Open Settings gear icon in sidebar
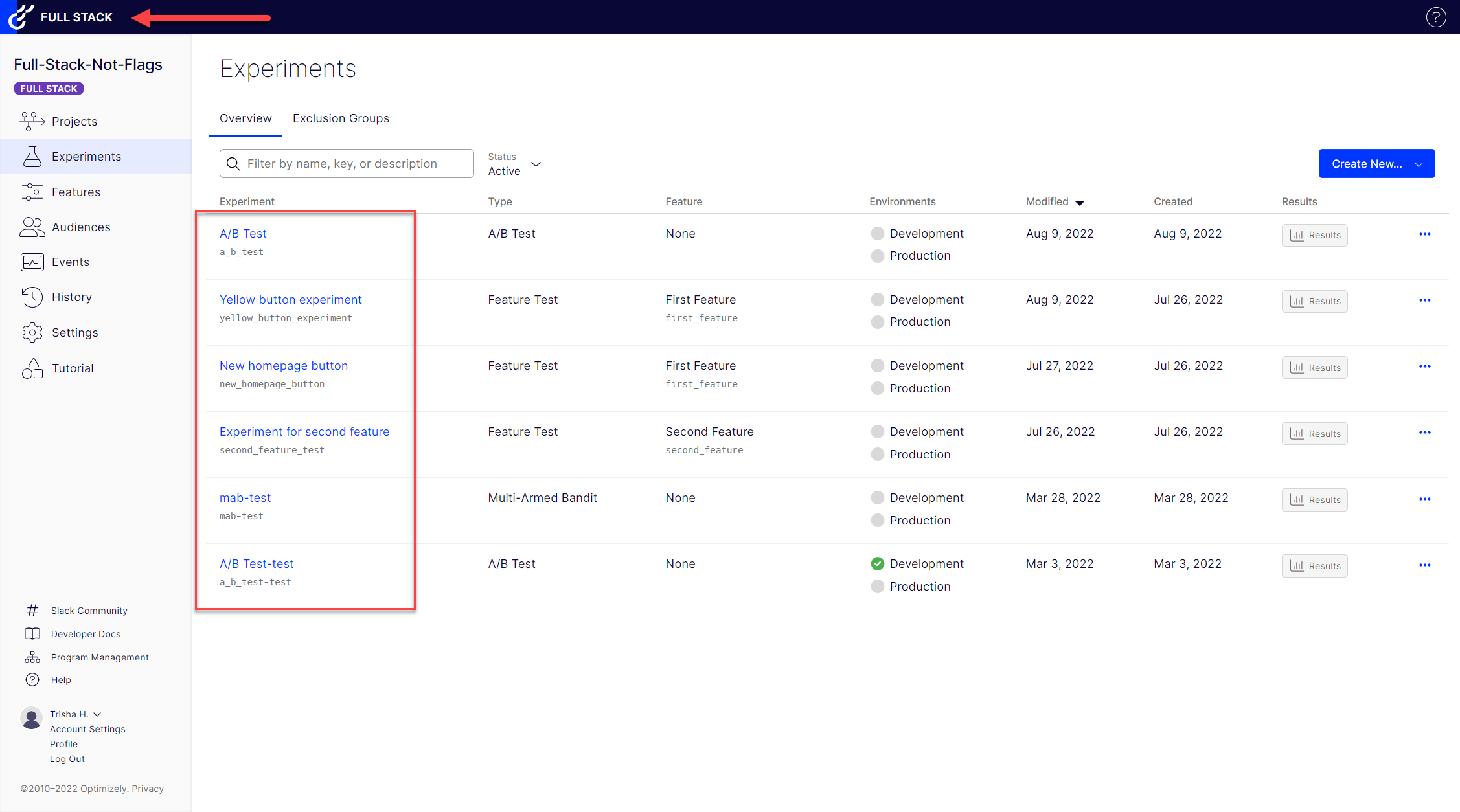1460x812 pixels. pos(32,332)
